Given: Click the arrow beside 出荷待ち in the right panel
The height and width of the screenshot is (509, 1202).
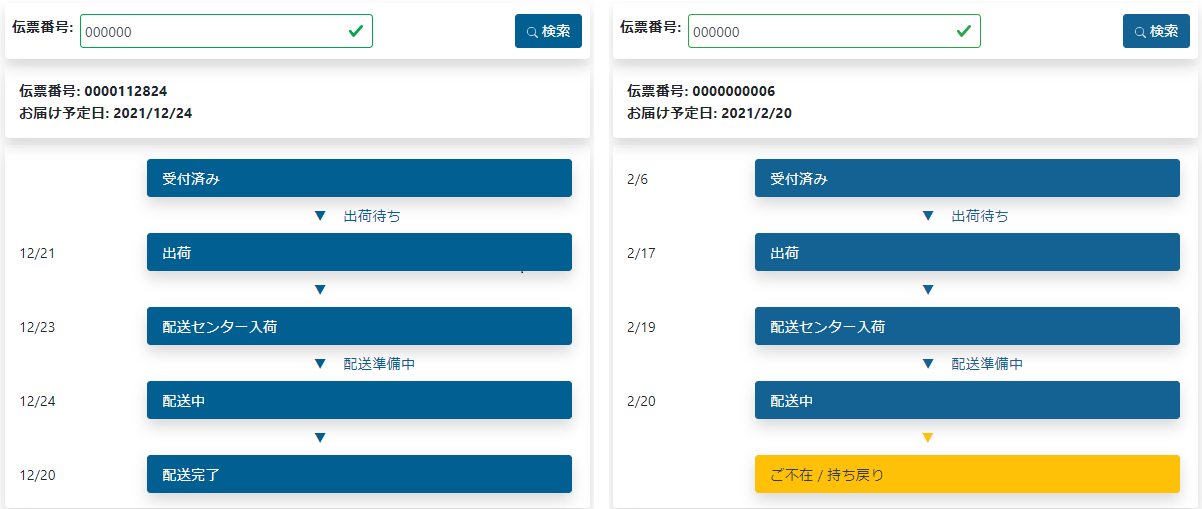Looking at the screenshot, I should point(928,216).
